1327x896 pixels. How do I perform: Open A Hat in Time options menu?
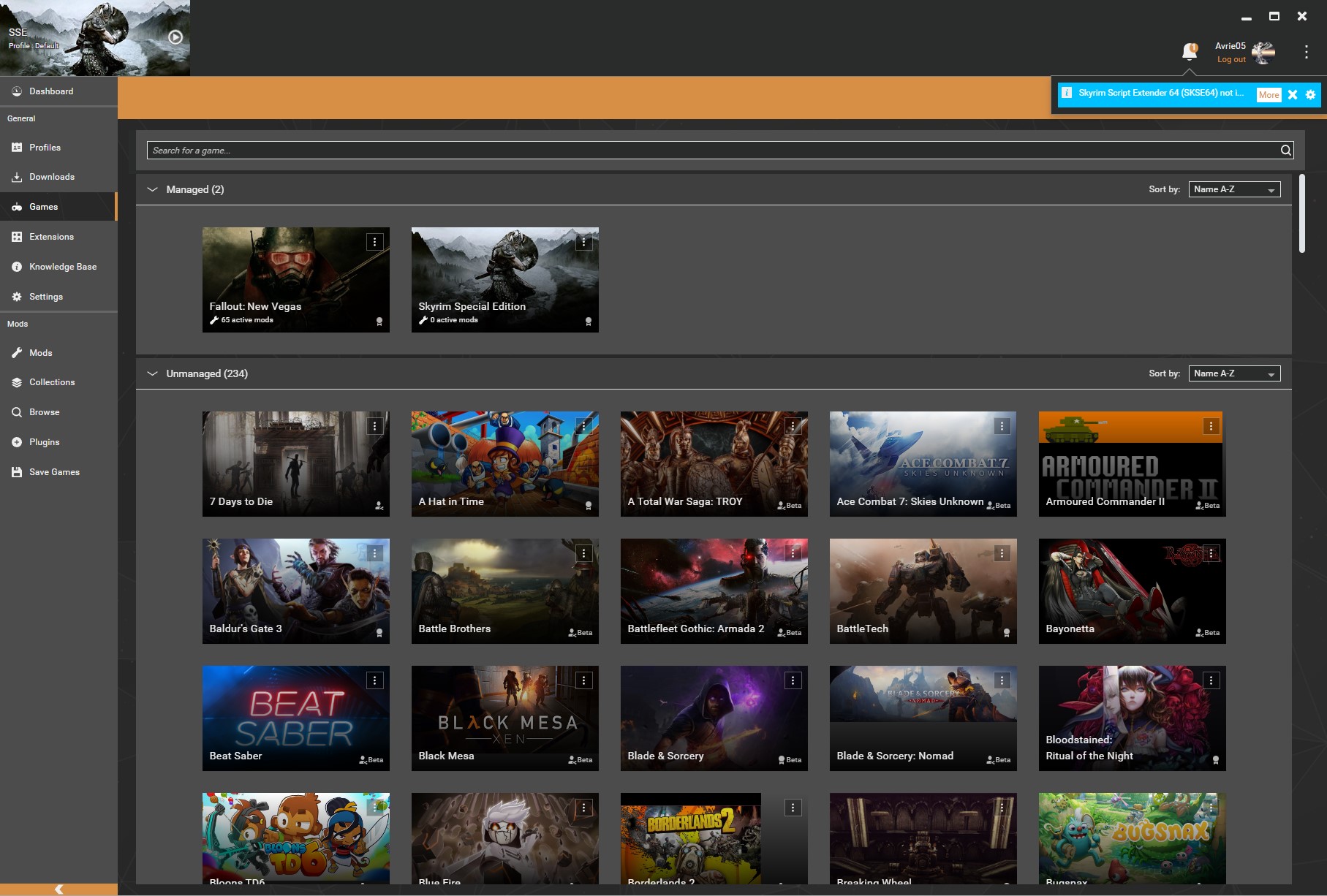[x=584, y=426]
